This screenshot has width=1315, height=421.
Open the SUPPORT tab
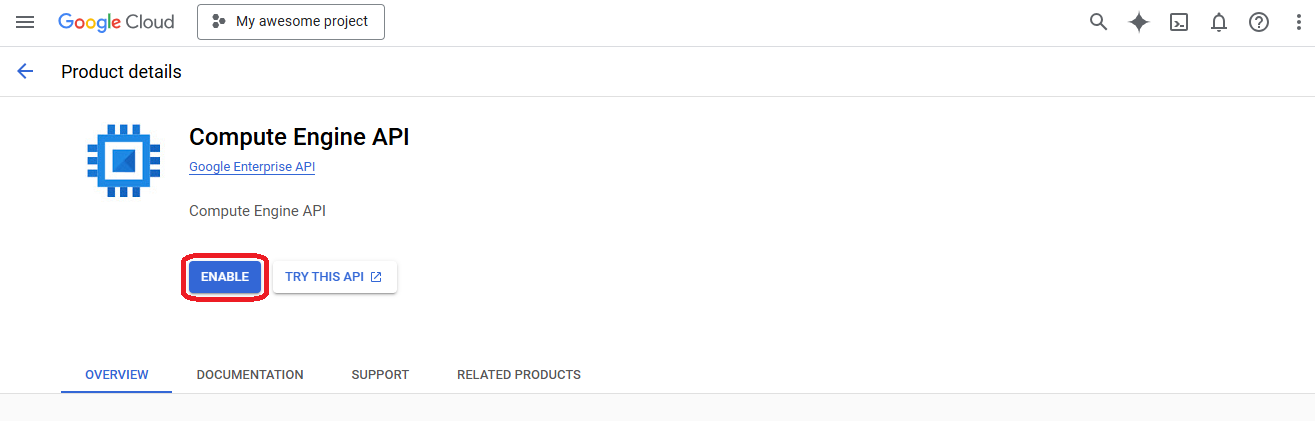380,375
